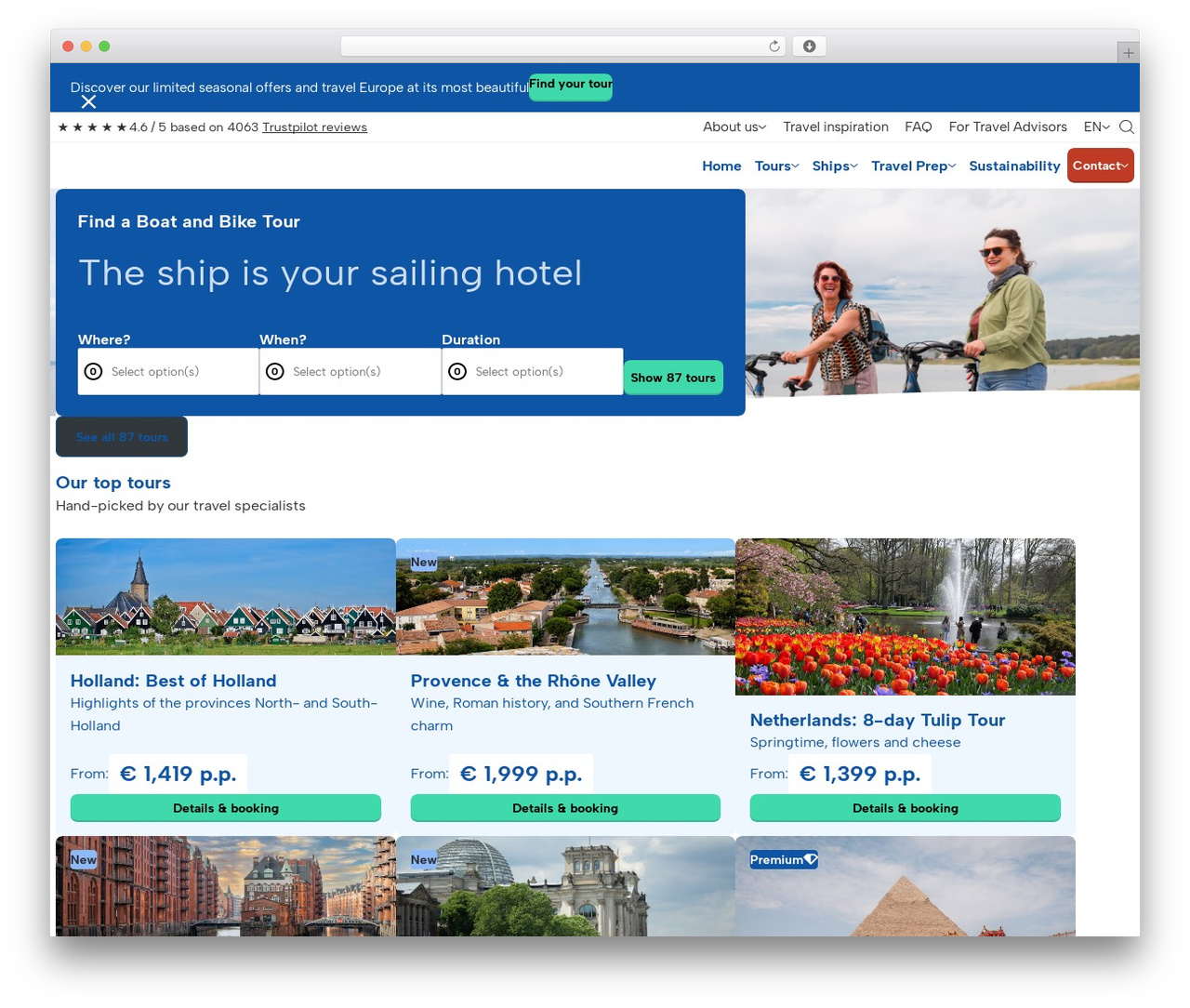Open the Where? select dropdown

tap(168, 372)
